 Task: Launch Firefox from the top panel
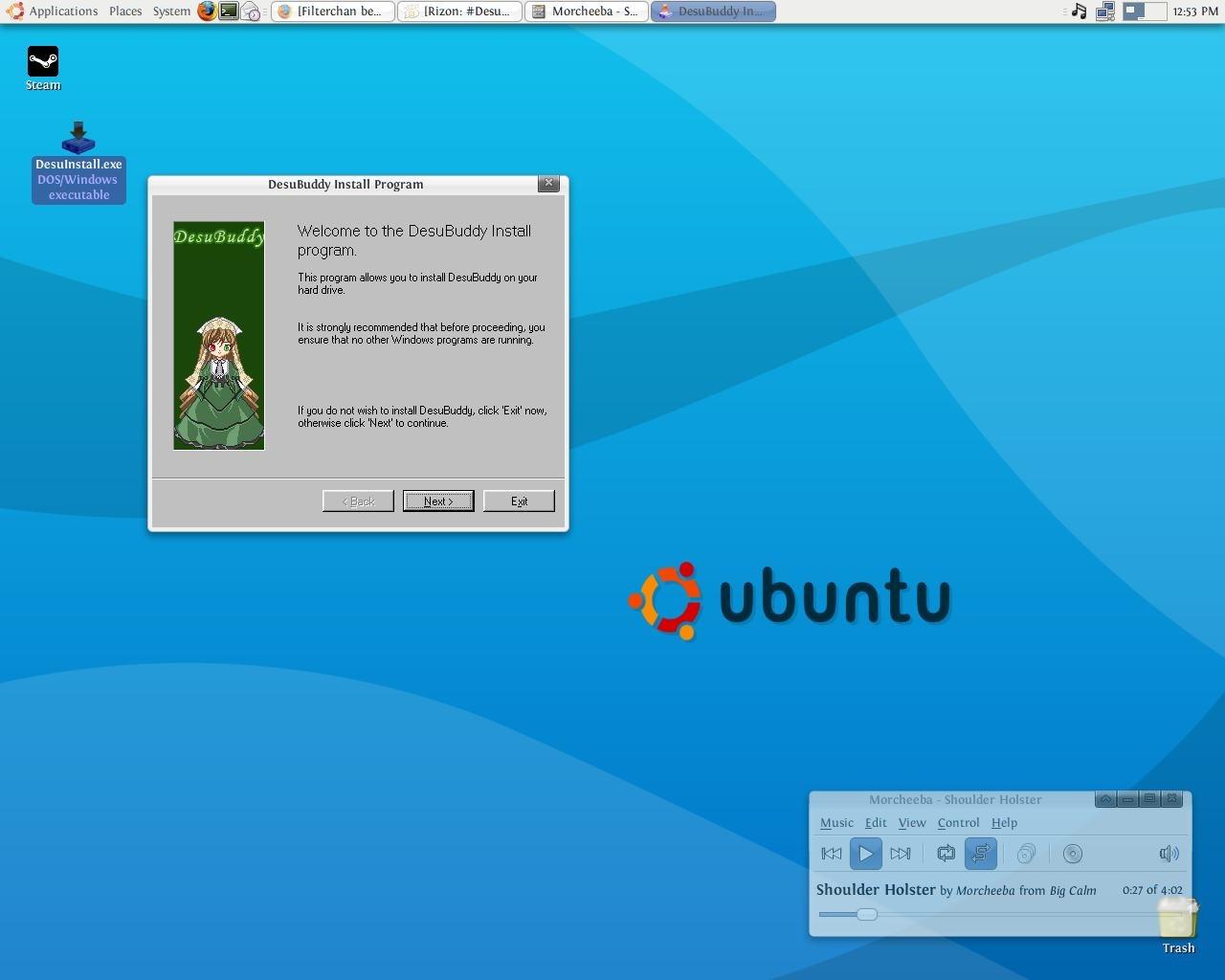(207, 11)
